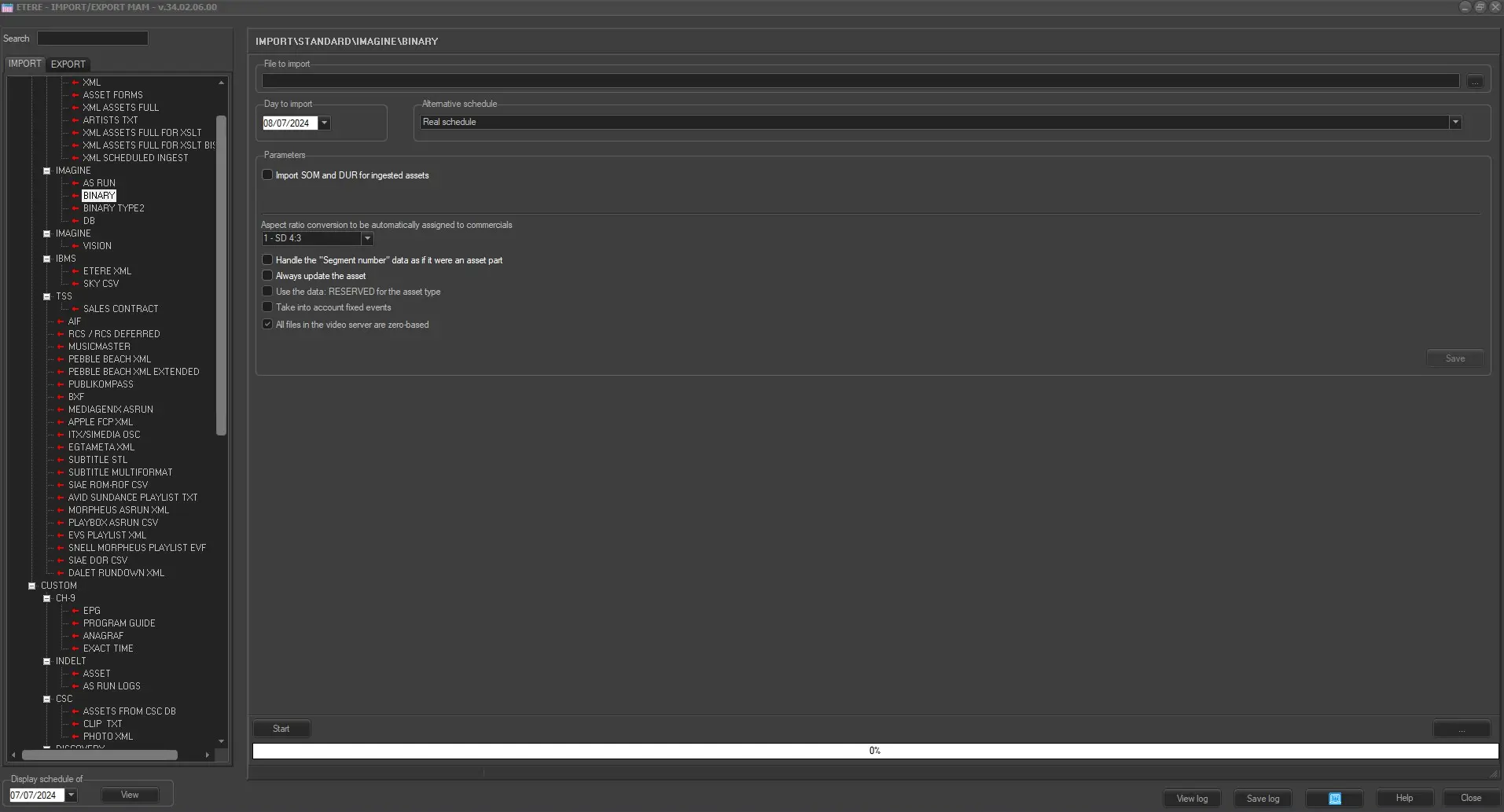Screen dimensions: 1504x812
Task: Click red arrow icon beside SUBTITLE STL
Action: pos(61,460)
